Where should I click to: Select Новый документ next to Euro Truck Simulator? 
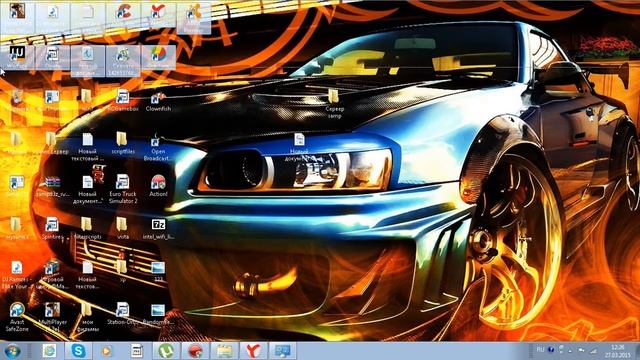87,189
